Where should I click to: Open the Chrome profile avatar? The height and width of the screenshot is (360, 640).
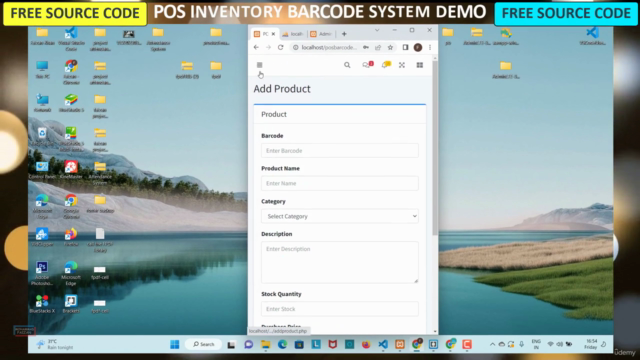pos(418,47)
